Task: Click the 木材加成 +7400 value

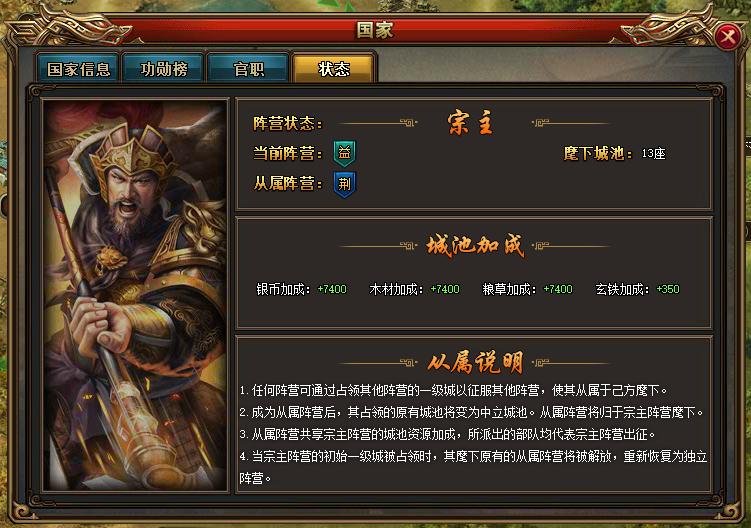Action: point(445,289)
